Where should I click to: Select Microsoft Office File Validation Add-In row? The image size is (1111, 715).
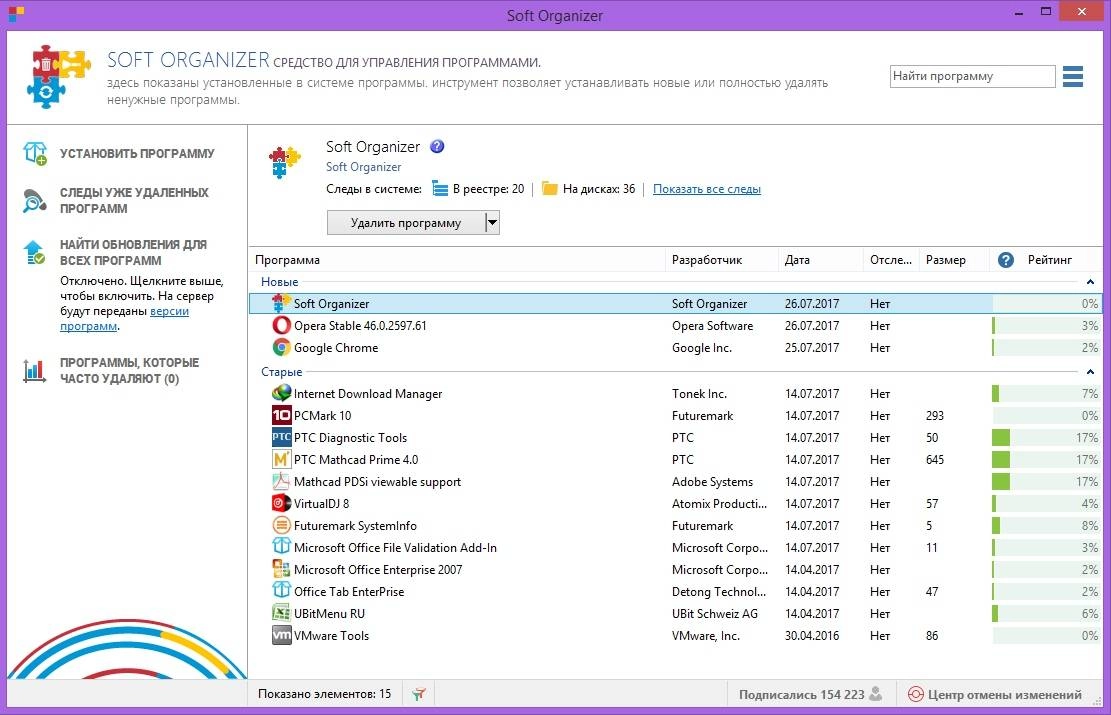676,547
